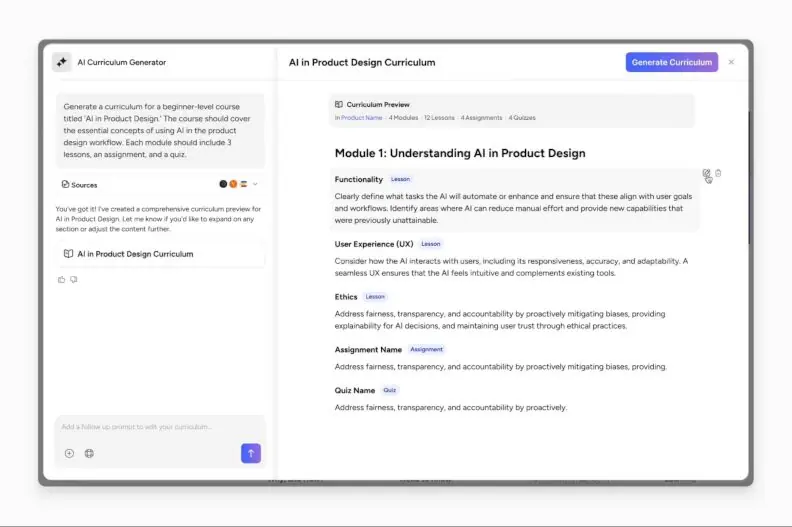Click the Generate Curriculum button
This screenshot has height=527, width=792.
click(x=671, y=62)
